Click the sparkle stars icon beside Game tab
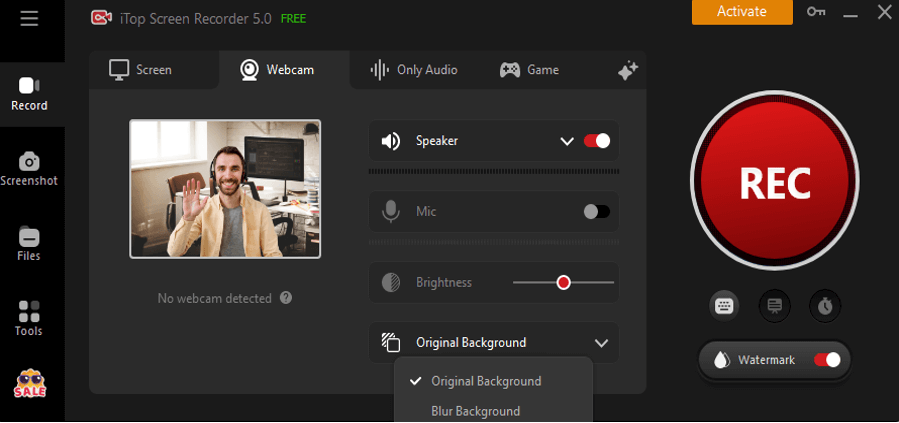899x423 pixels. click(x=628, y=70)
